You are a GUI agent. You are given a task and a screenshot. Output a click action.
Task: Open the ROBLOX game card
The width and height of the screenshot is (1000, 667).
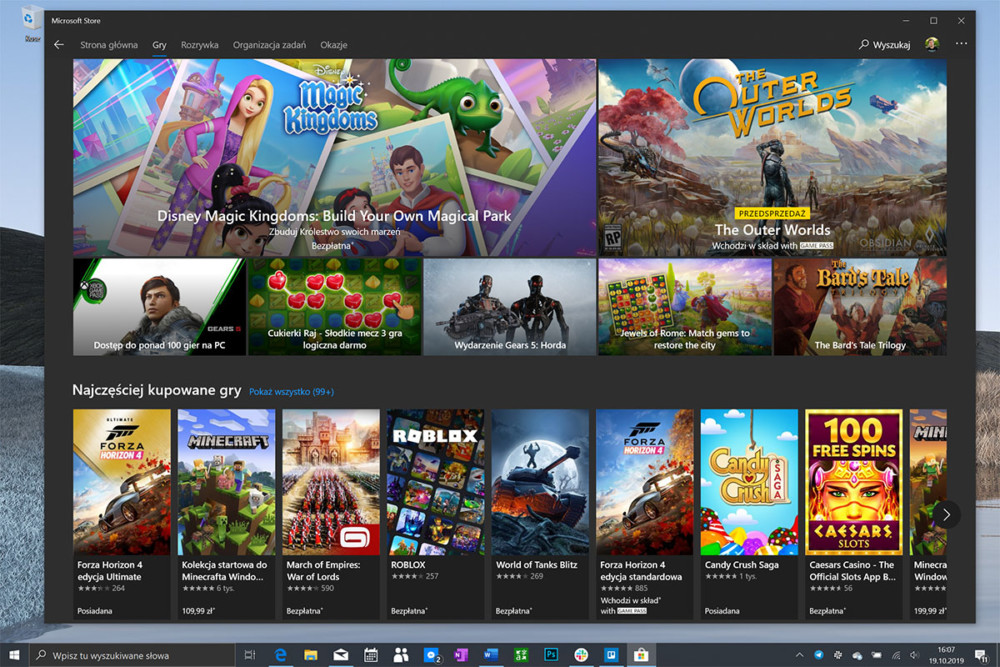tap(436, 514)
